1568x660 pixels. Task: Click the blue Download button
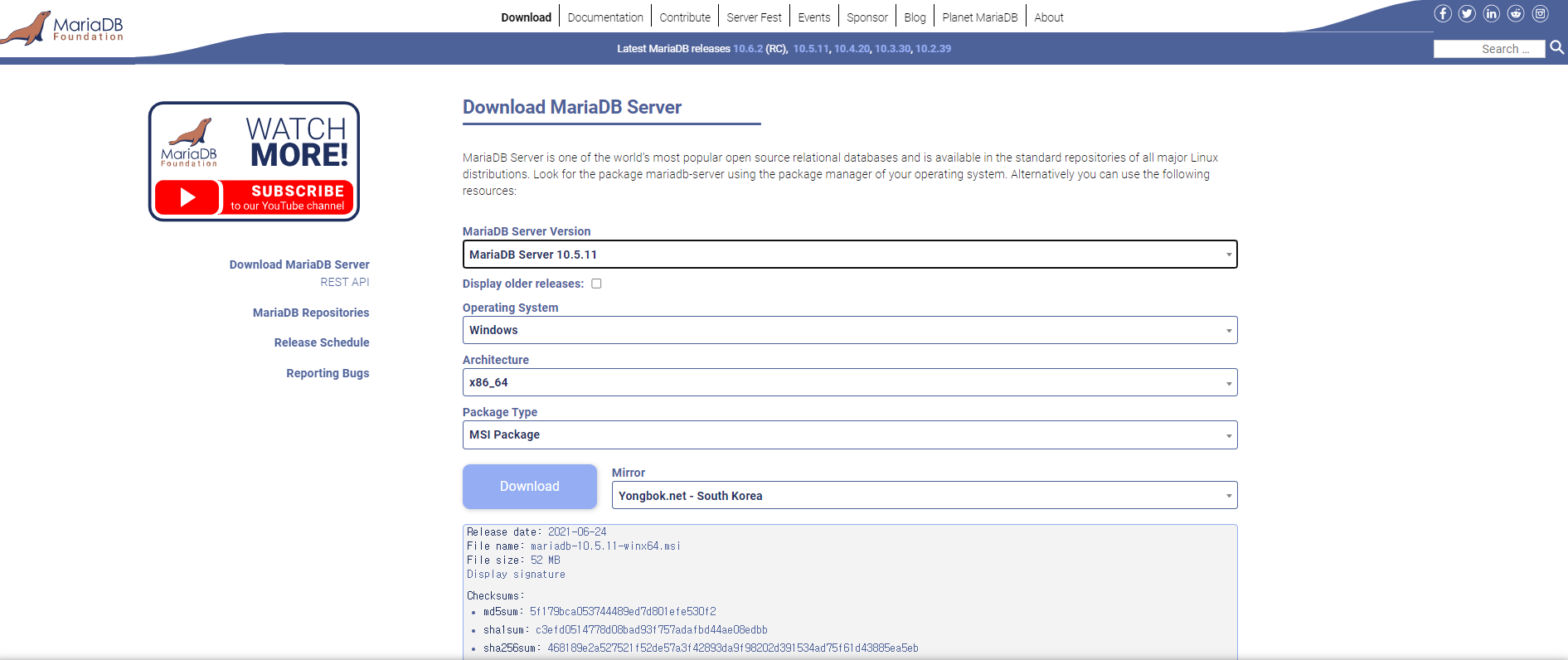point(530,487)
